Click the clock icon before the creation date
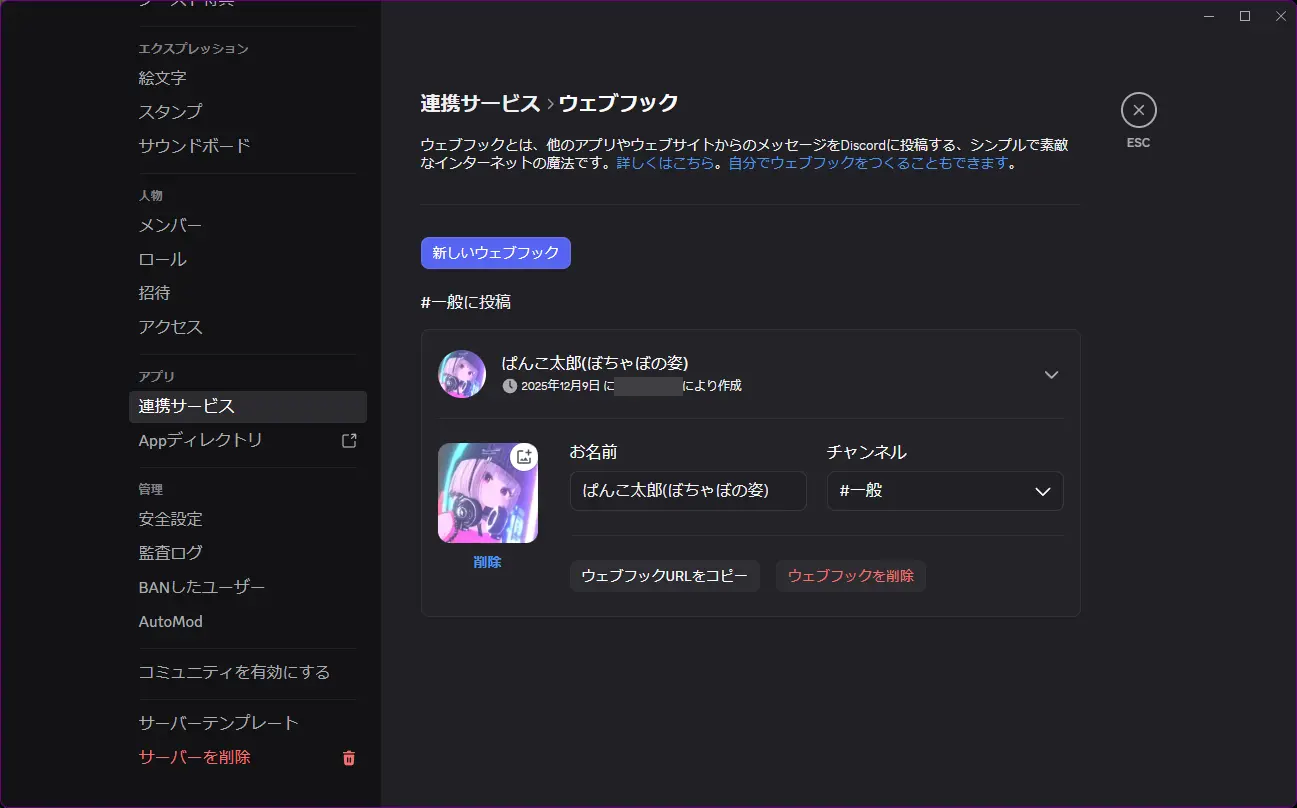The width and height of the screenshot is (1297, 808). coord(509,384)
